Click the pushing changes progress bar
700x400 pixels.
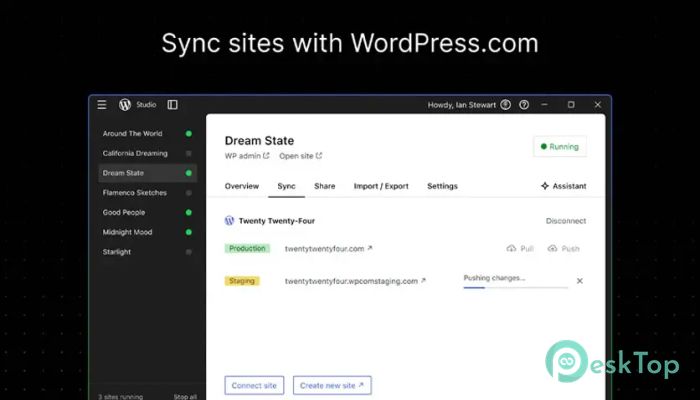[x=516, y=288]
